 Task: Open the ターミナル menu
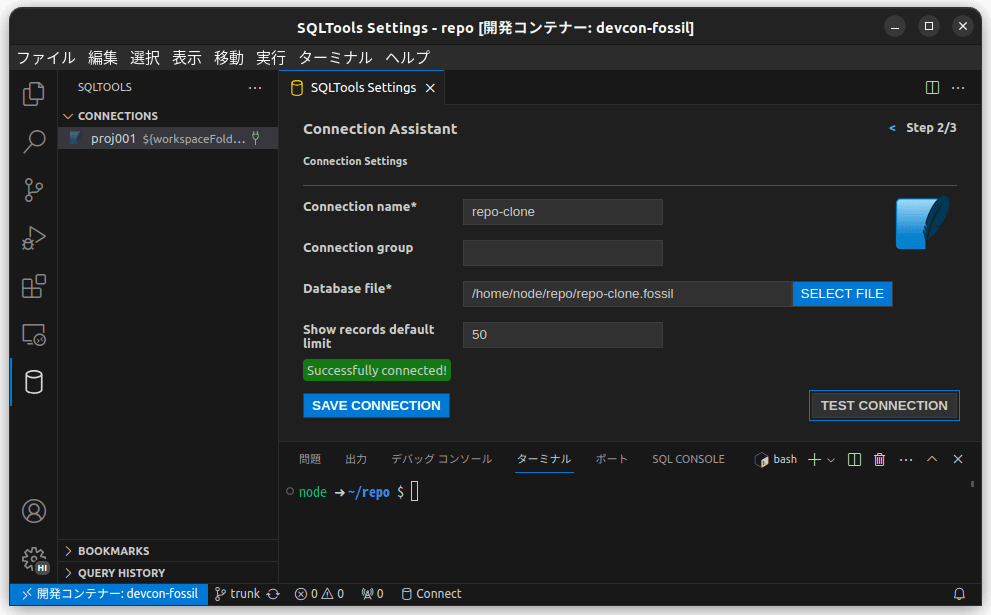(335, 58)
